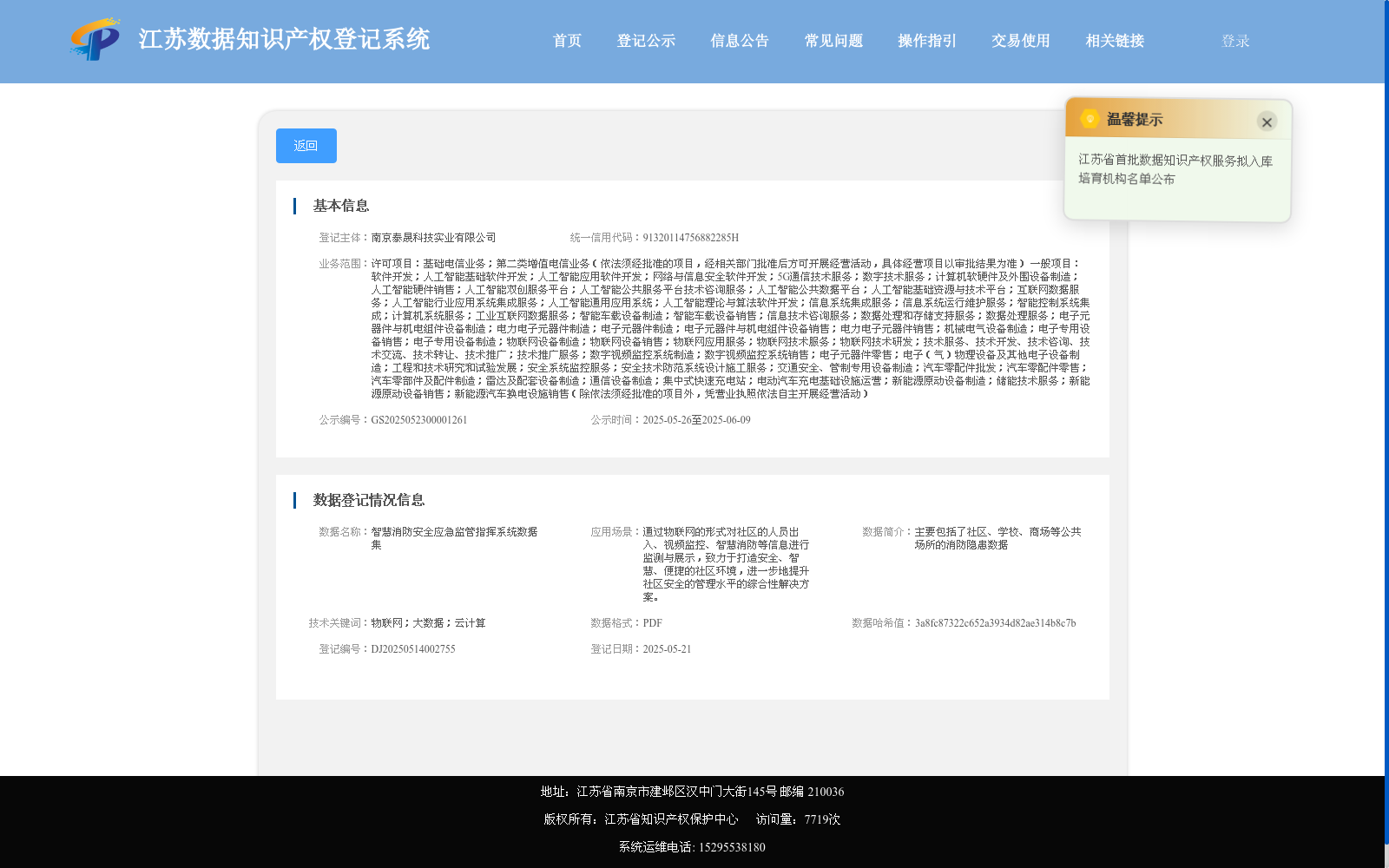
Task: Select the 登记编号 DJ20250514002755
Action: point(412,649)
